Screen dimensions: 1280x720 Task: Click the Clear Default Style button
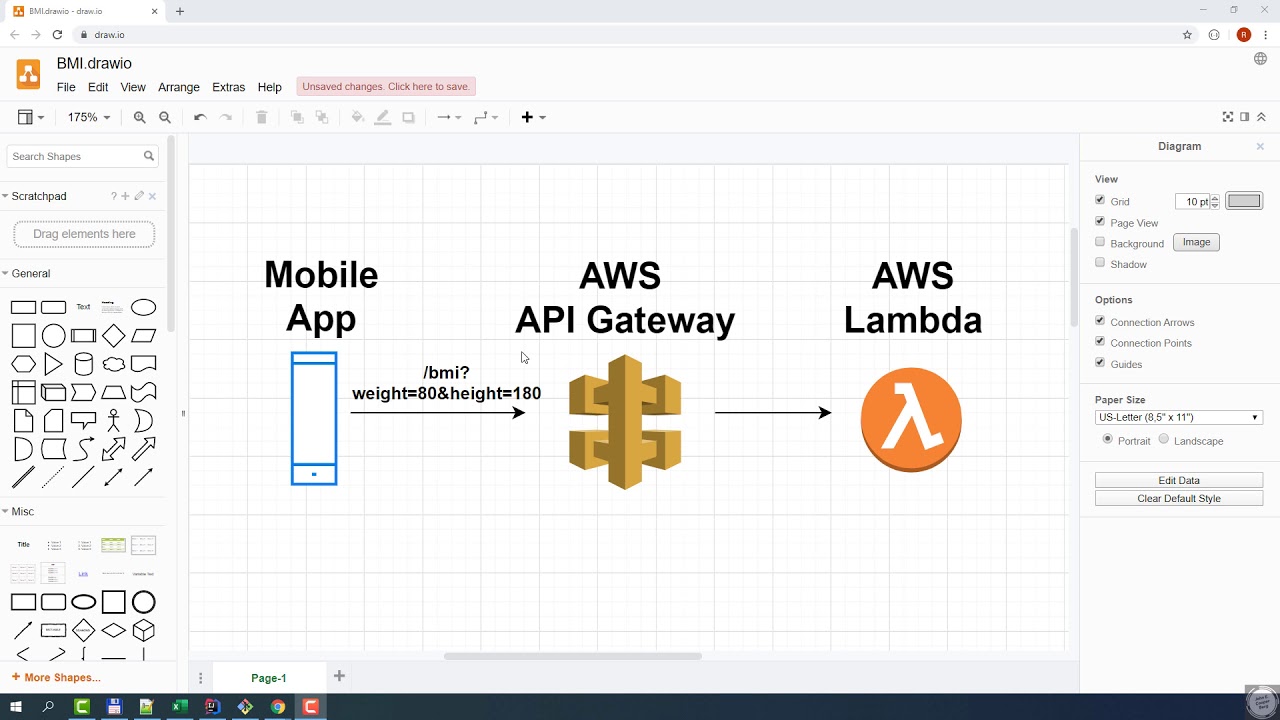pos(1179,498)
